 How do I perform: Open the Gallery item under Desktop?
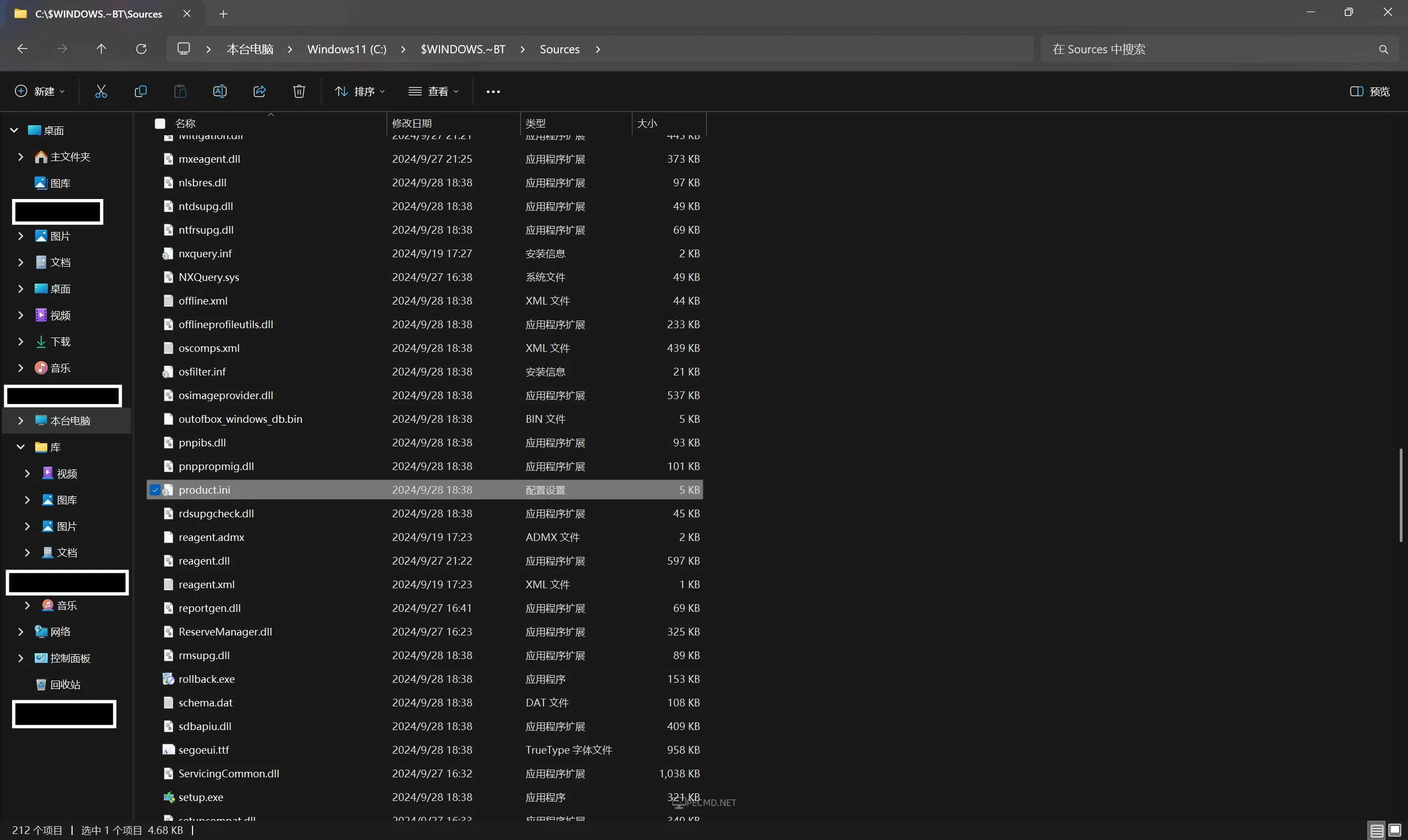point(53,183)
